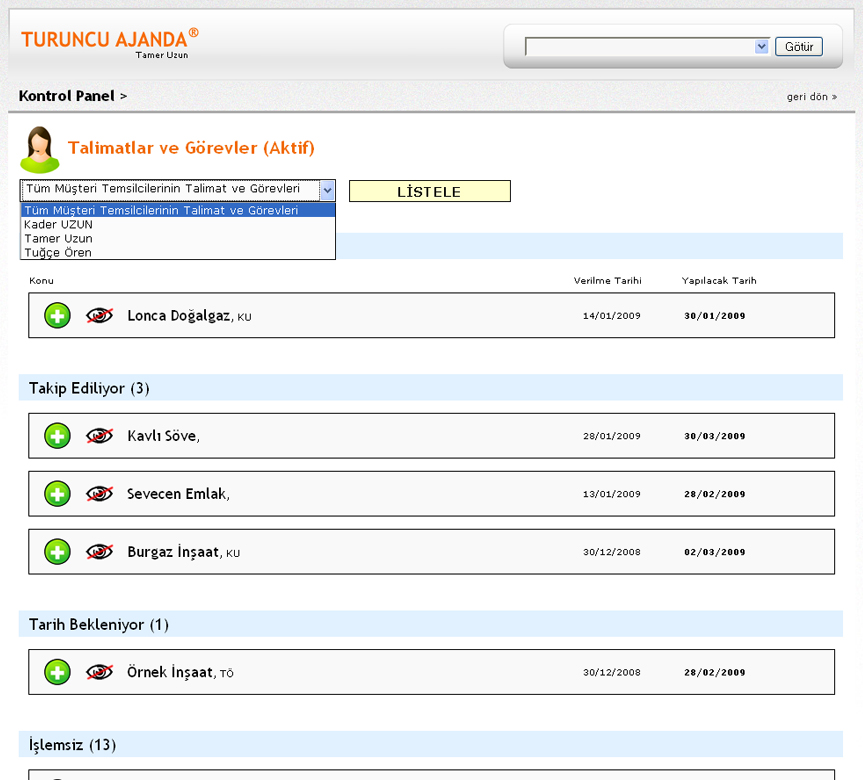Collapse the customer representative dropdown arrow

pos(327,189)
